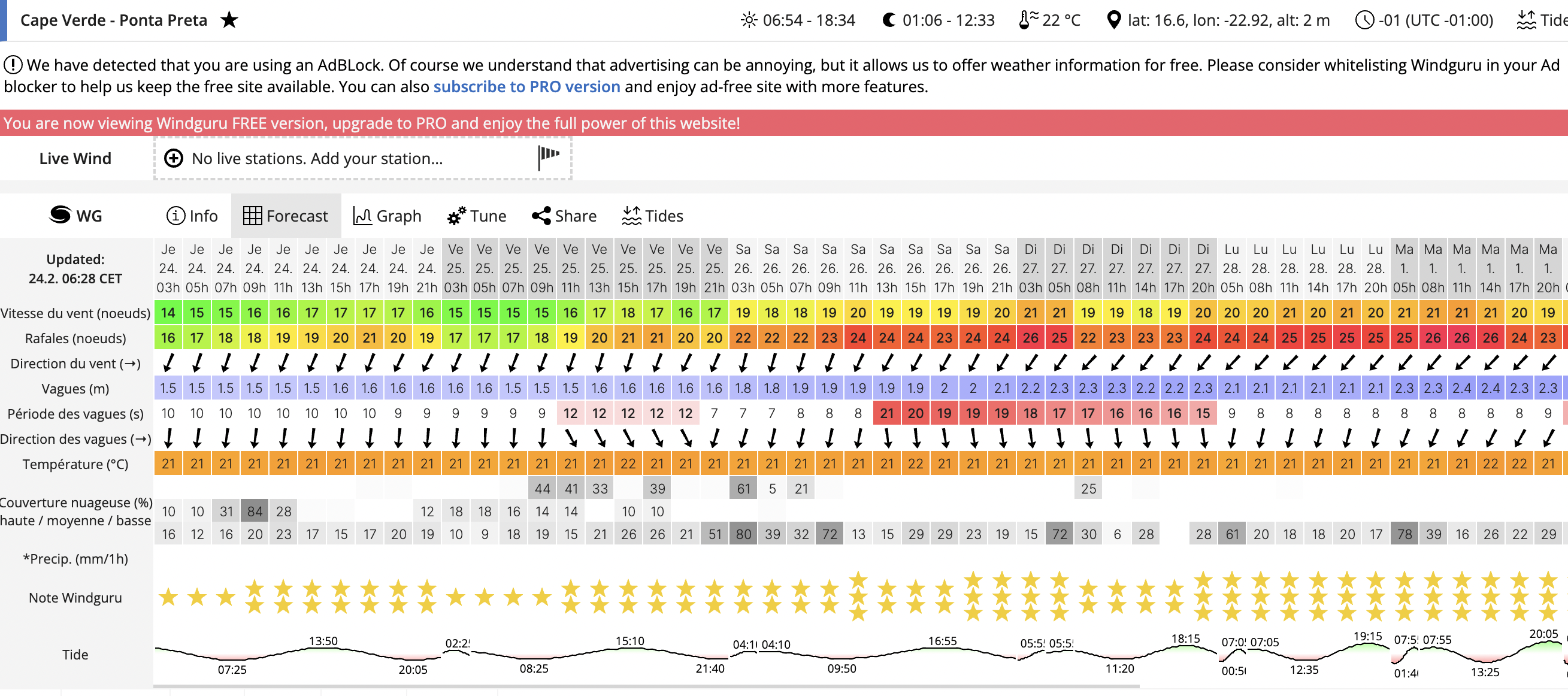This screenshot has width=1568, height=696.
Task: Switch to the Graph view
Action: (387, 216)
